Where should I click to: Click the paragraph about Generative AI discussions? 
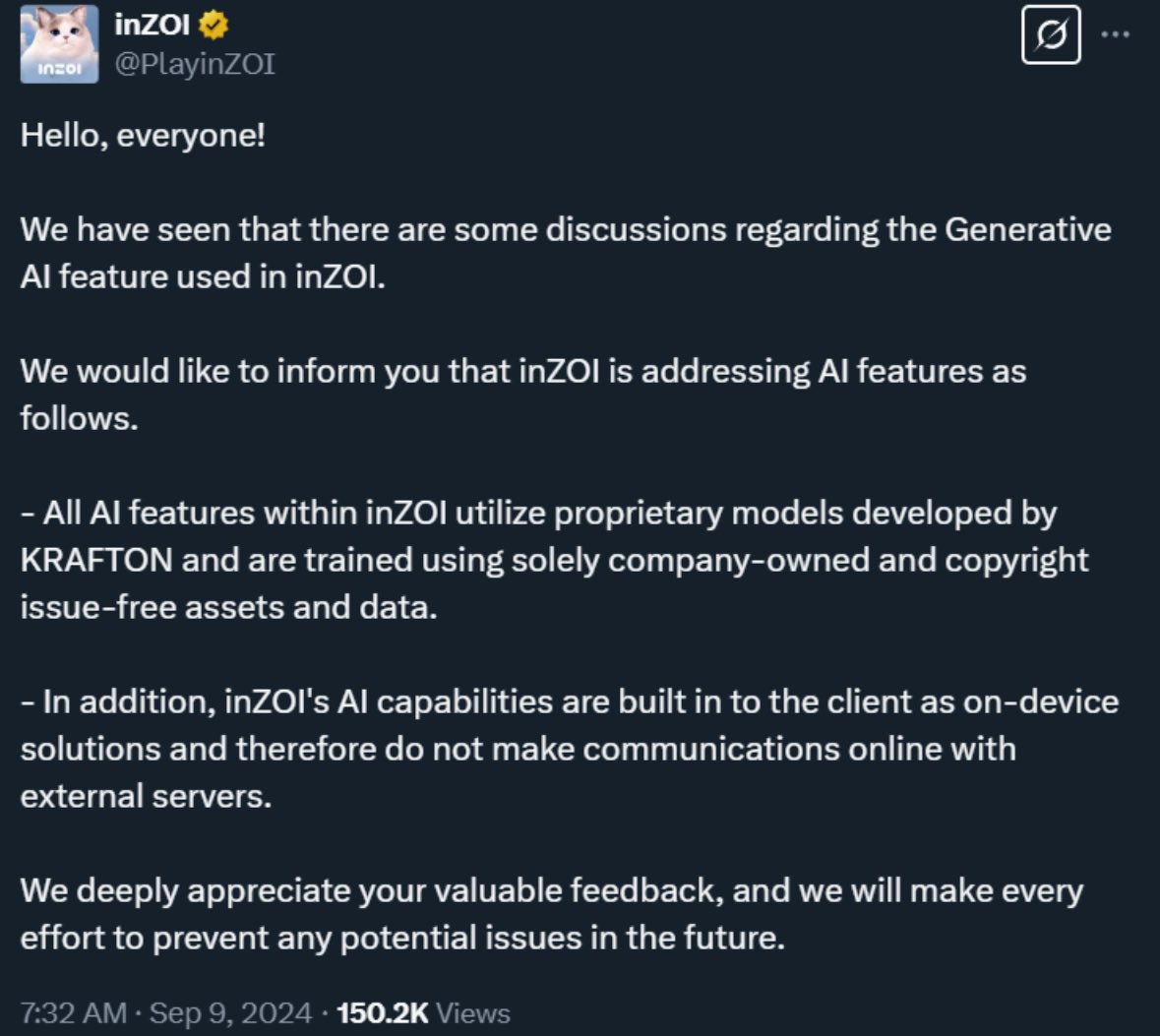point(566,253)
